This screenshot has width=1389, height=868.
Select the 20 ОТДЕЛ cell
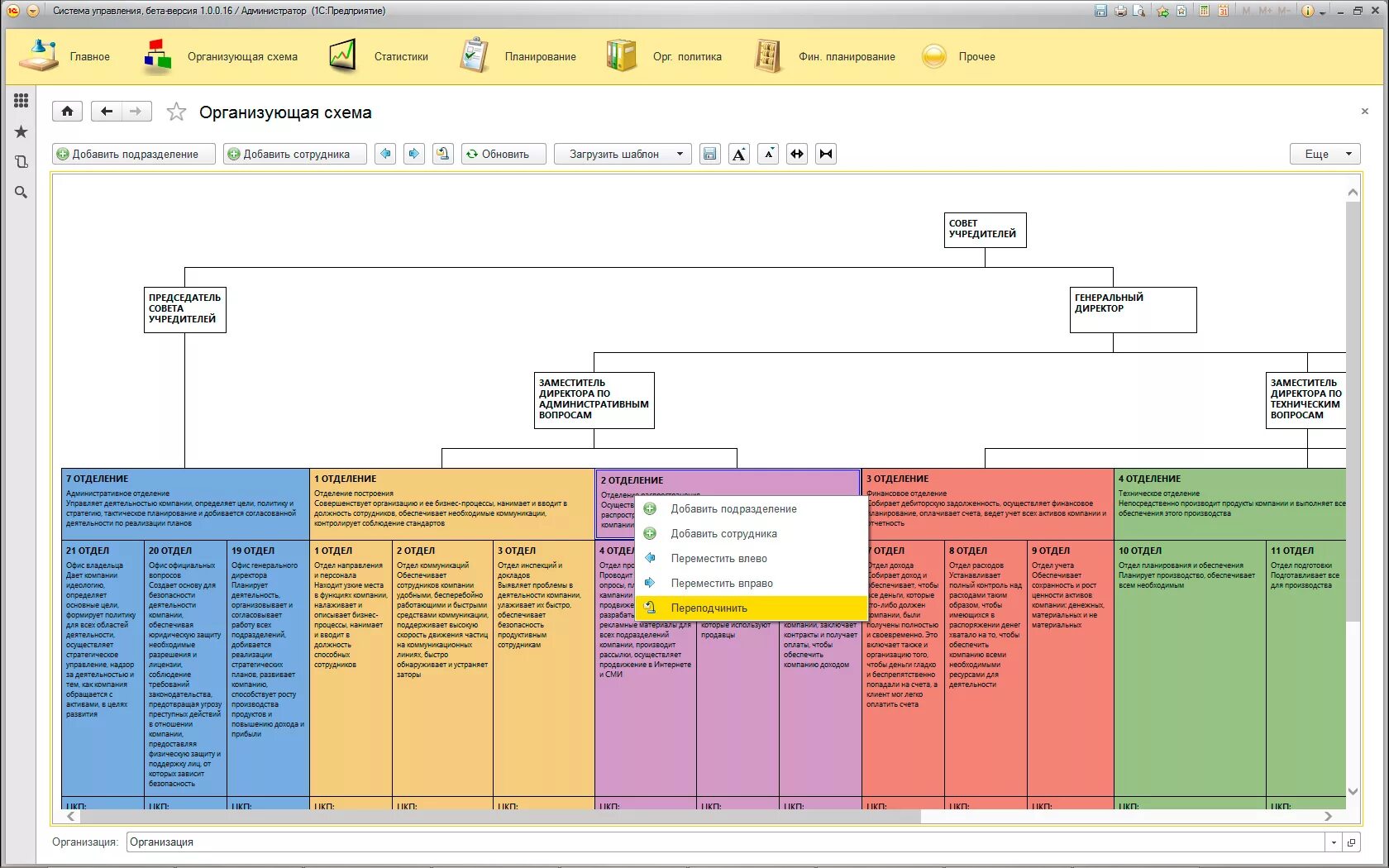pos(185,670)
